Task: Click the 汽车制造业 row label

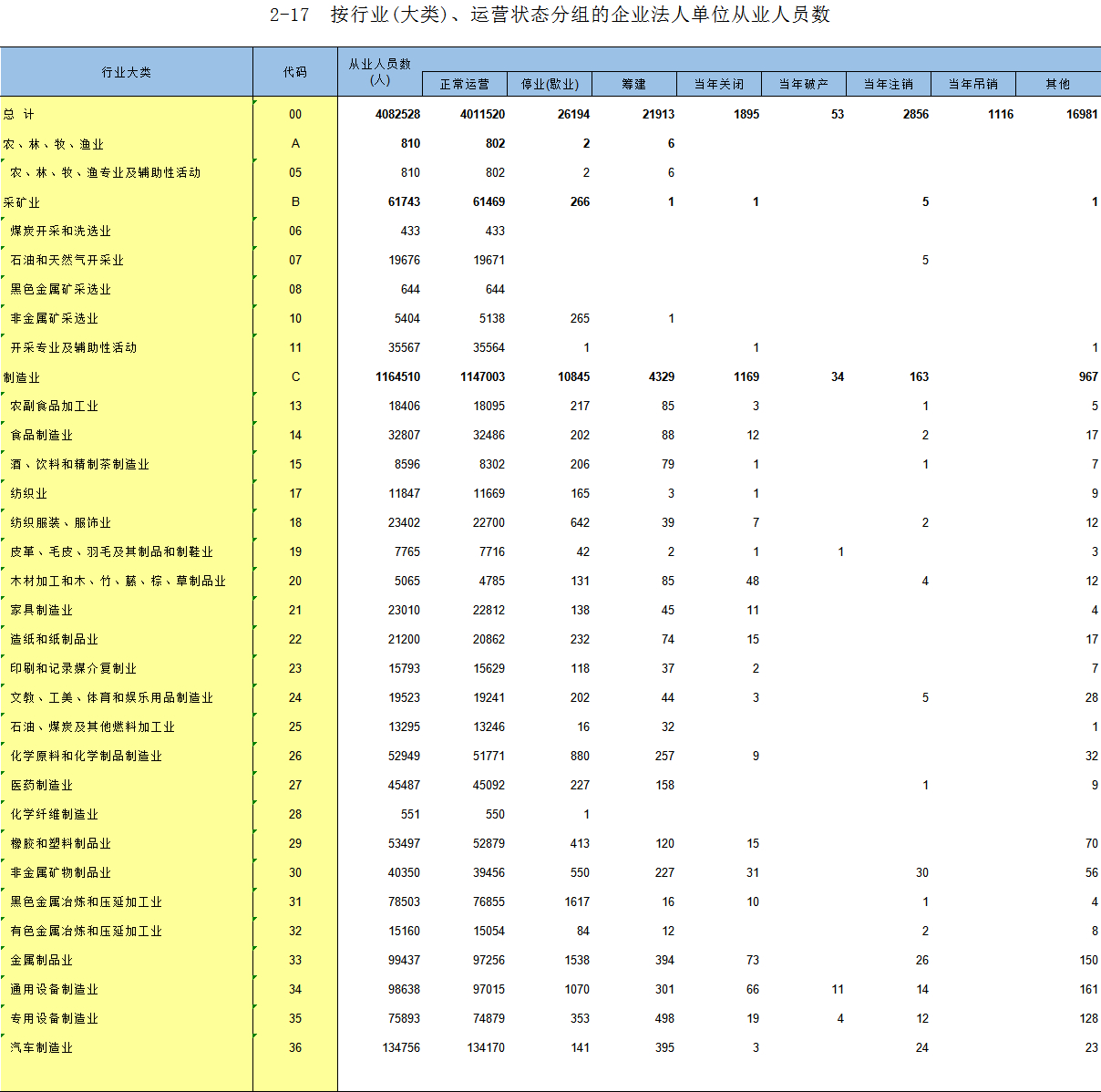Action: 41,1047
